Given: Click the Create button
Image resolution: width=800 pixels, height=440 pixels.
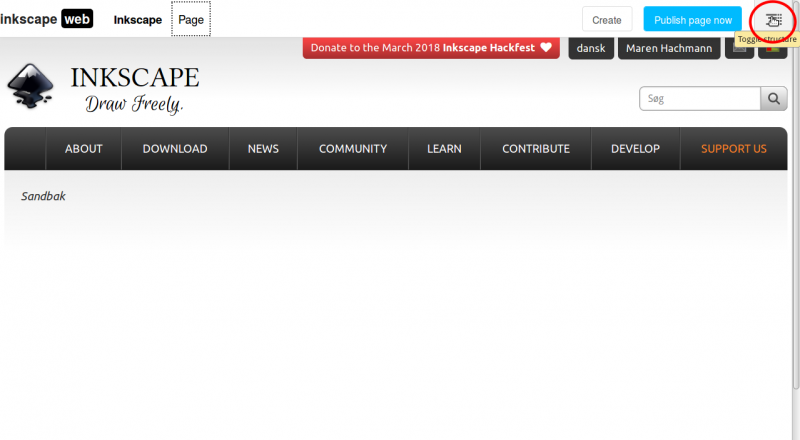Looking at the screenshot, I should pyautogui.click(x=607, y=20).
